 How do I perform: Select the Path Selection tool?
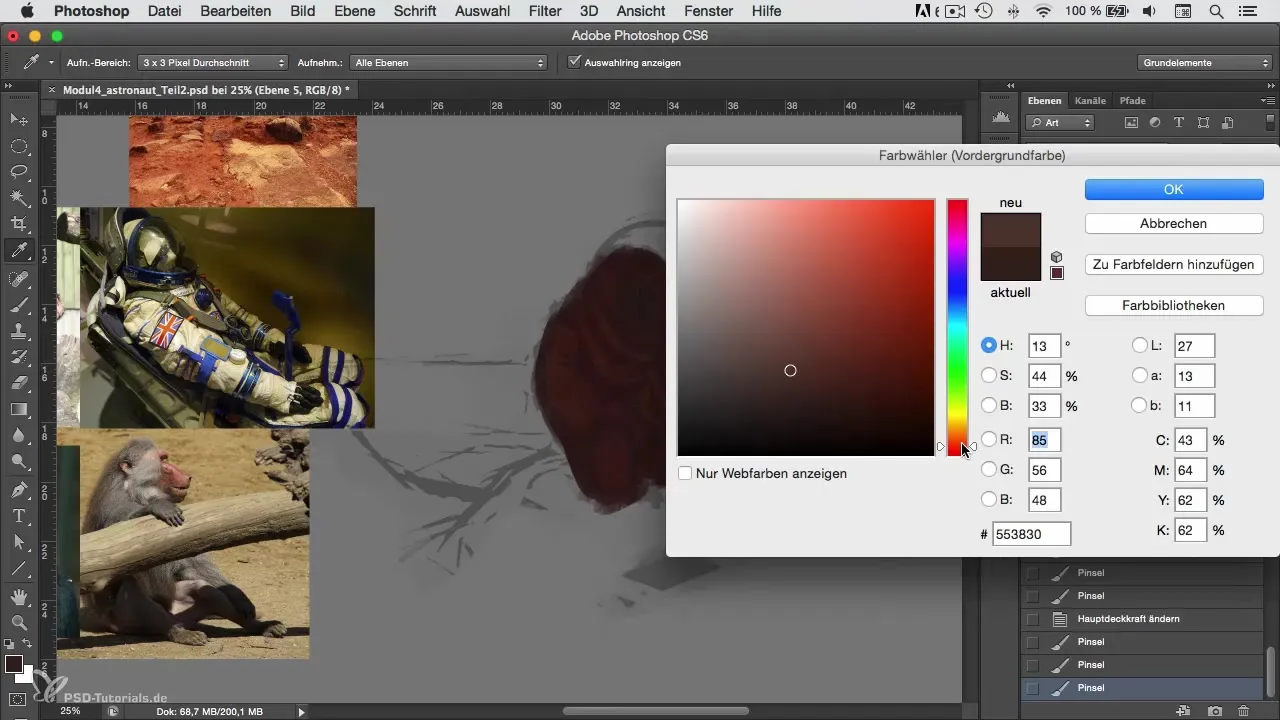click(19, 542)
